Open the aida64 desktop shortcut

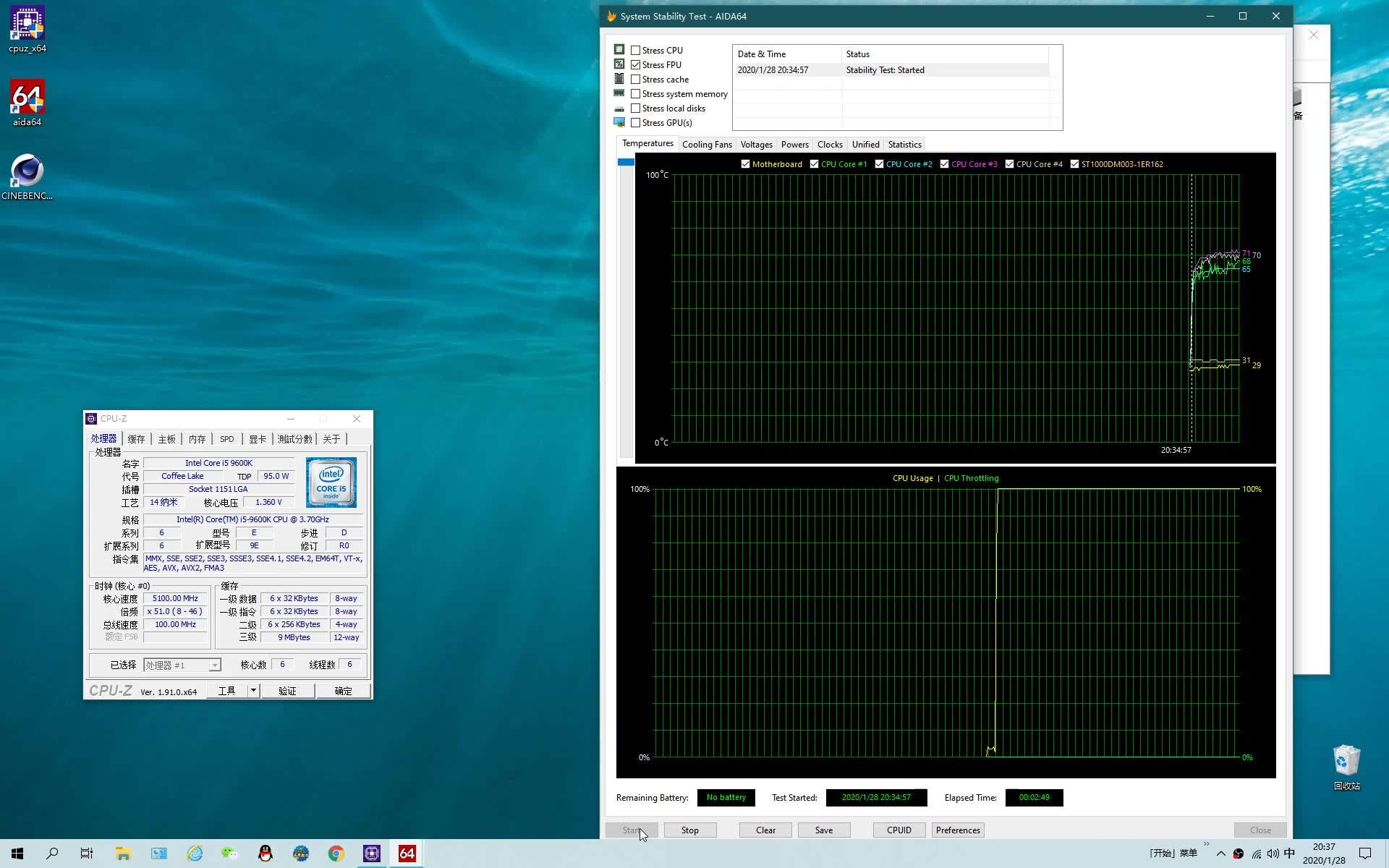[27, 103]
